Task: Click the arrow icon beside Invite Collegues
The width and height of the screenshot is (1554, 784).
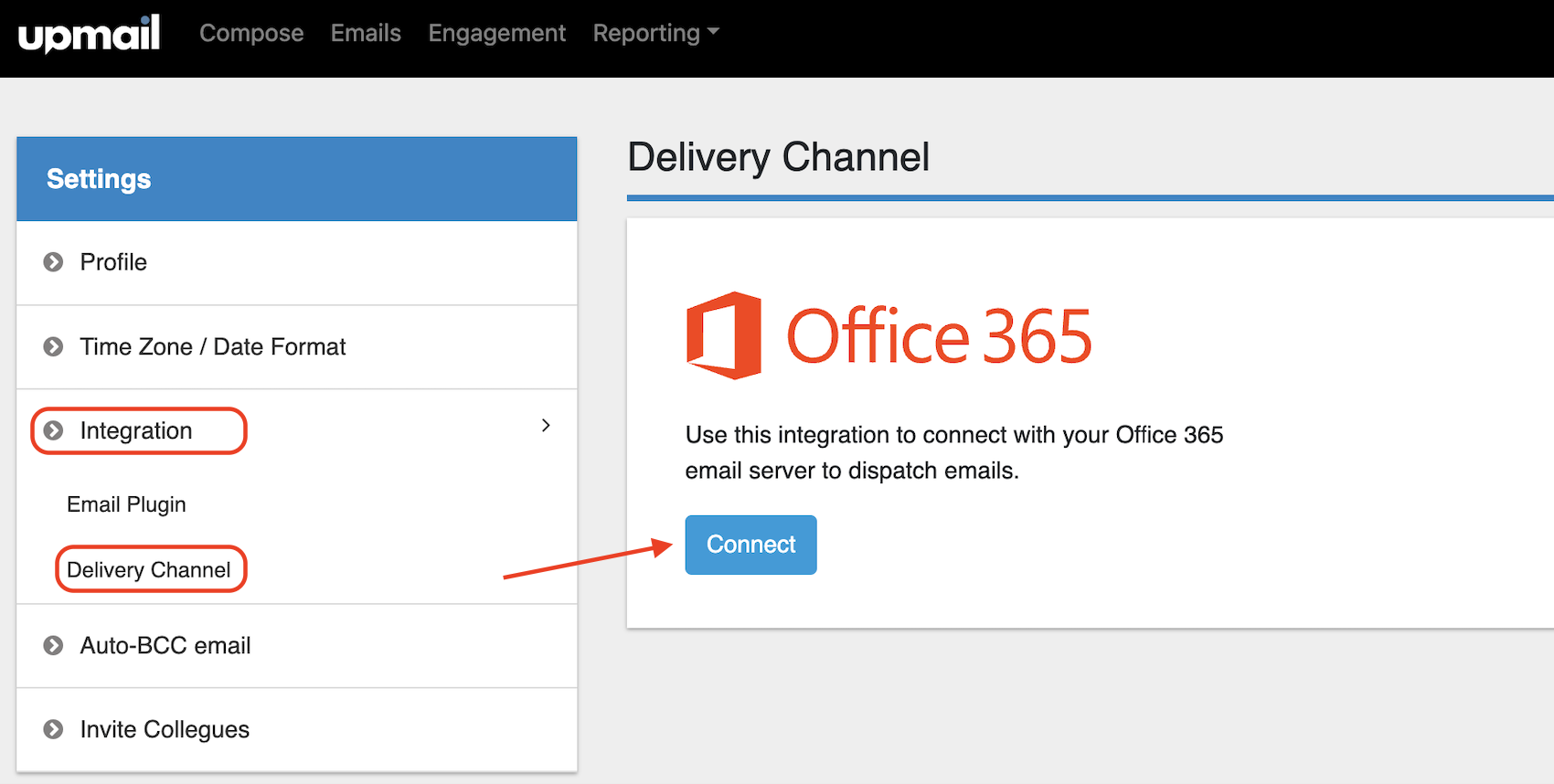Action: click(x=53, y=729)
